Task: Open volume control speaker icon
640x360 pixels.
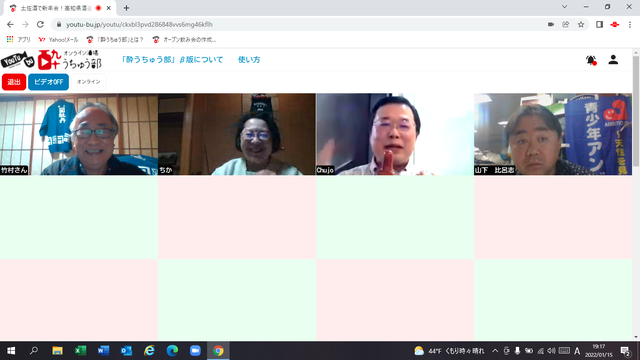Action: click(551, 351)
